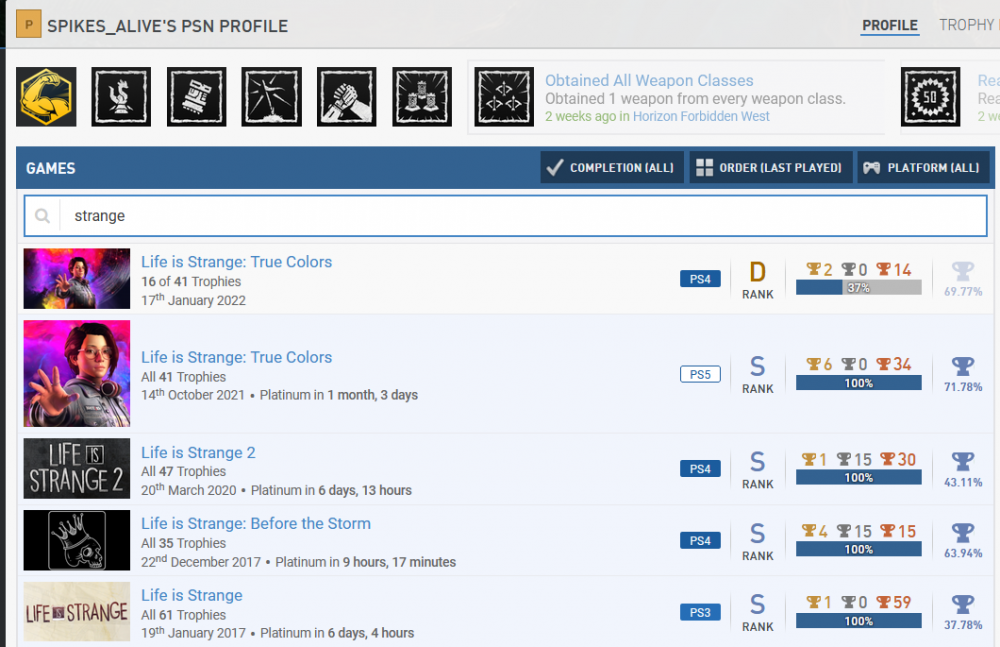Click the gold flexing arm trophy icon

point(46,97)
